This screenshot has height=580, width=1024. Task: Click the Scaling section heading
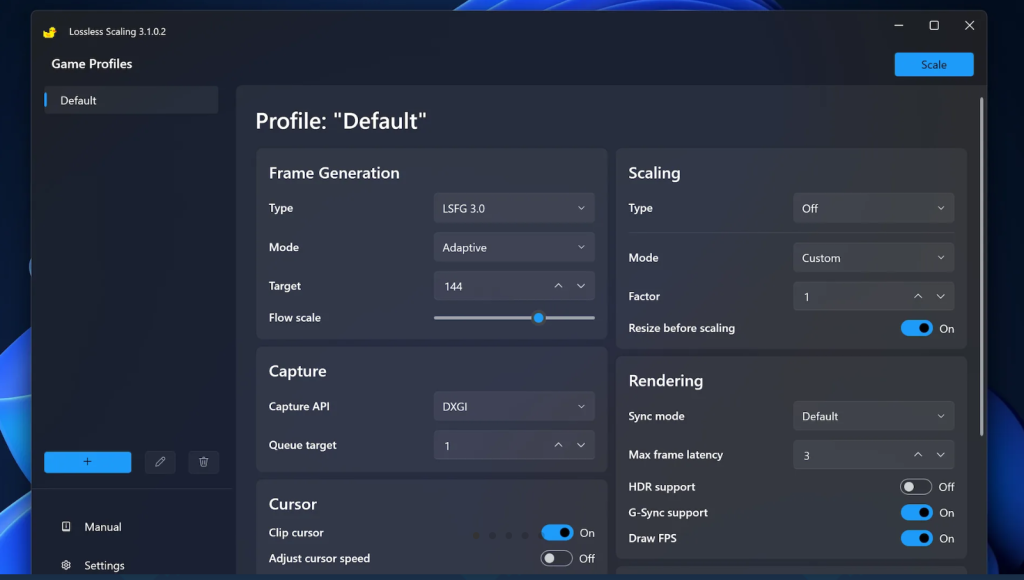coord(654,173)
